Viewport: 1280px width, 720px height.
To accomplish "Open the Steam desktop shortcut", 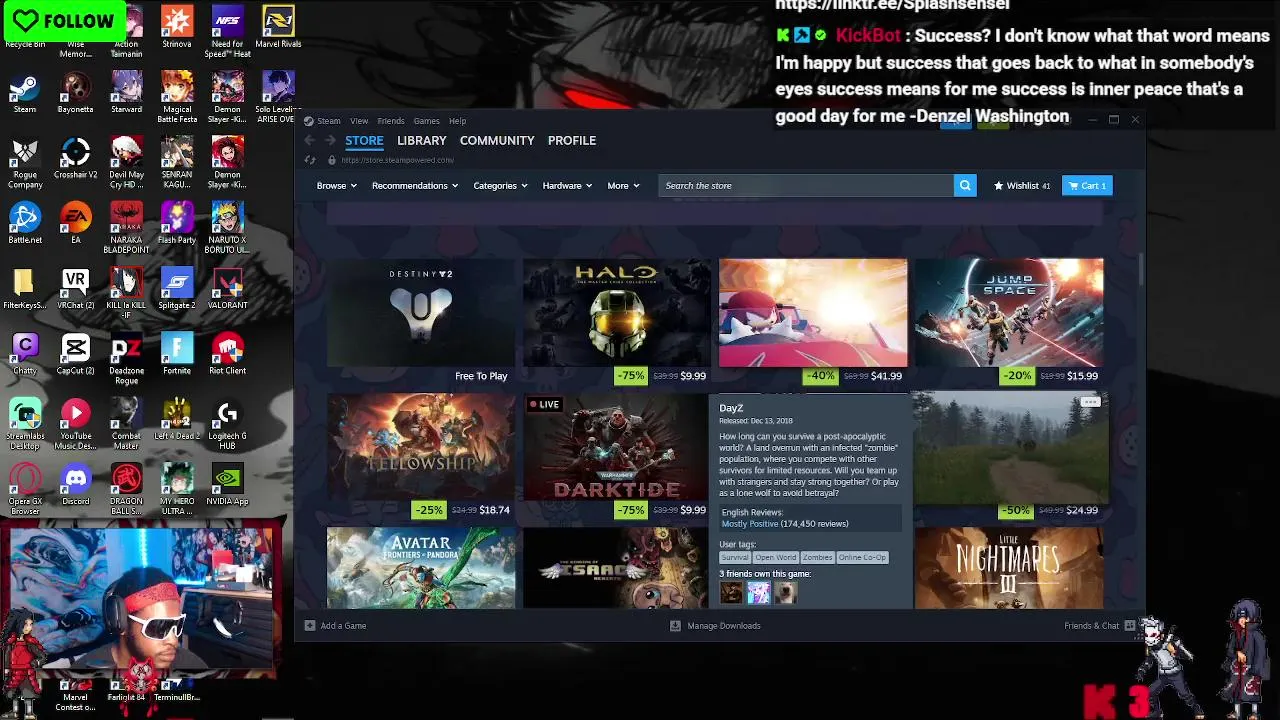I will [x=25, y=91].
